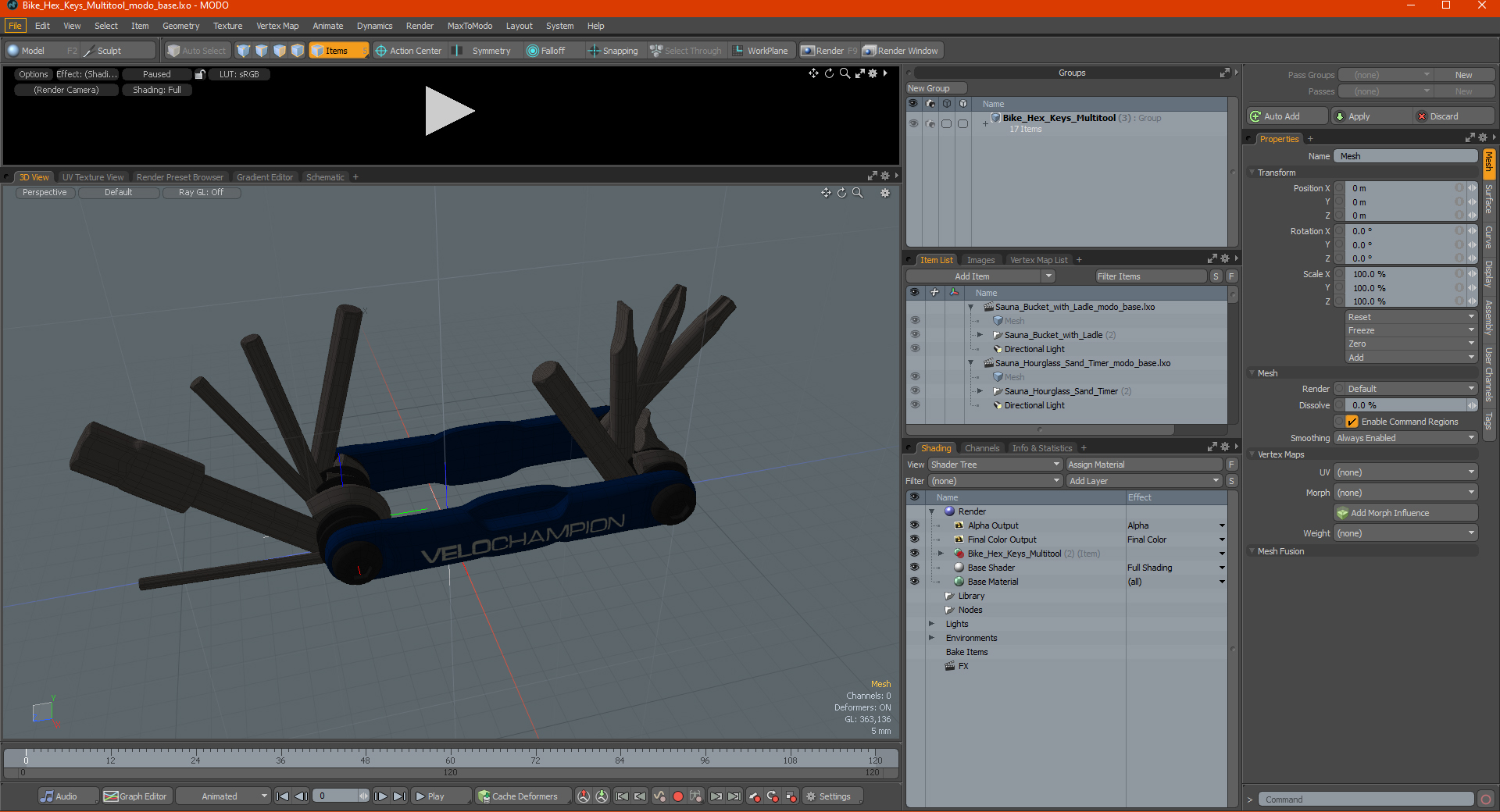
Task: Activate Items selection mode
Action: tap(339, 51)
